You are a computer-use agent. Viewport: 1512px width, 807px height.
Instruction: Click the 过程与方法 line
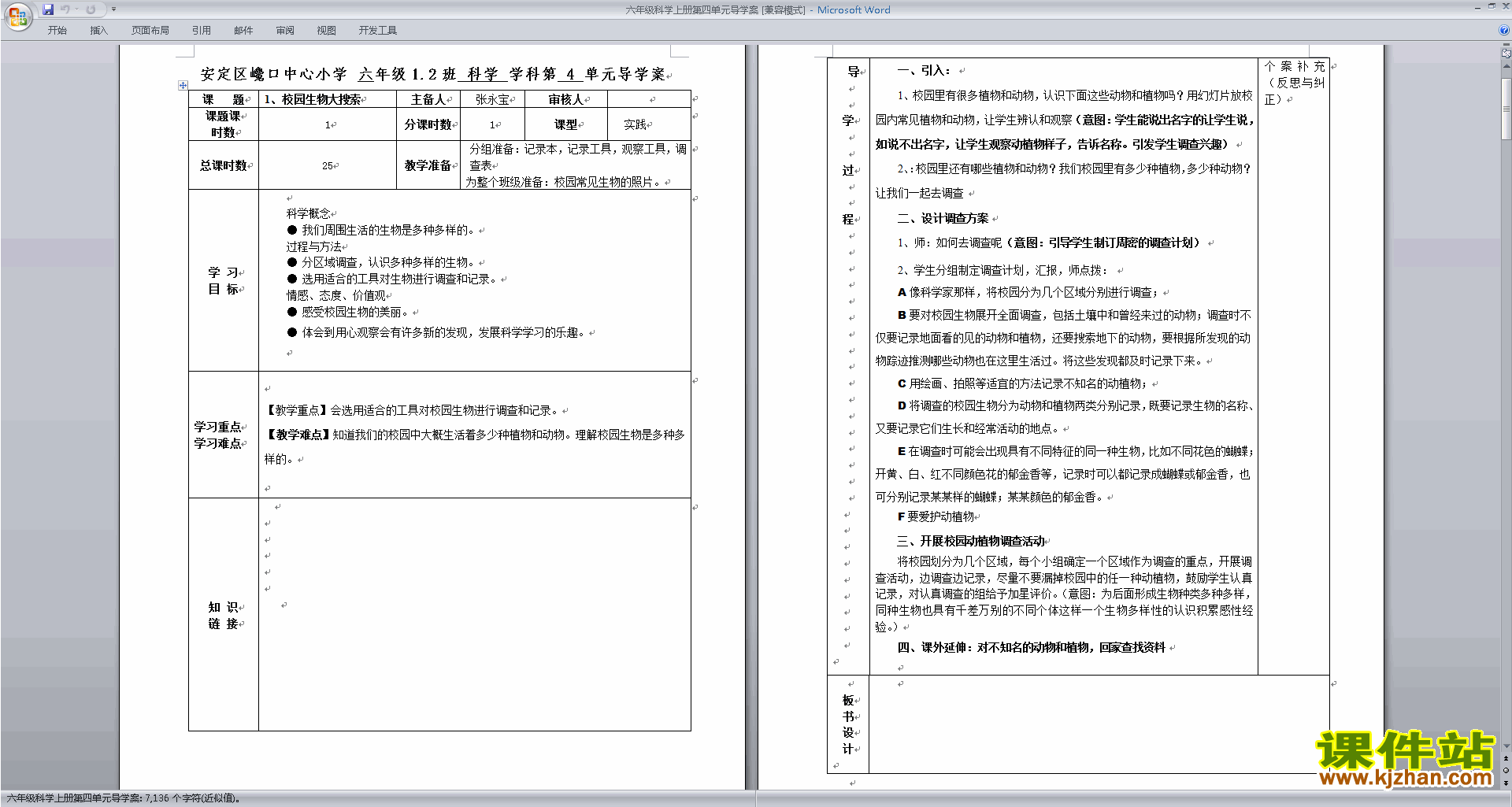314,246
